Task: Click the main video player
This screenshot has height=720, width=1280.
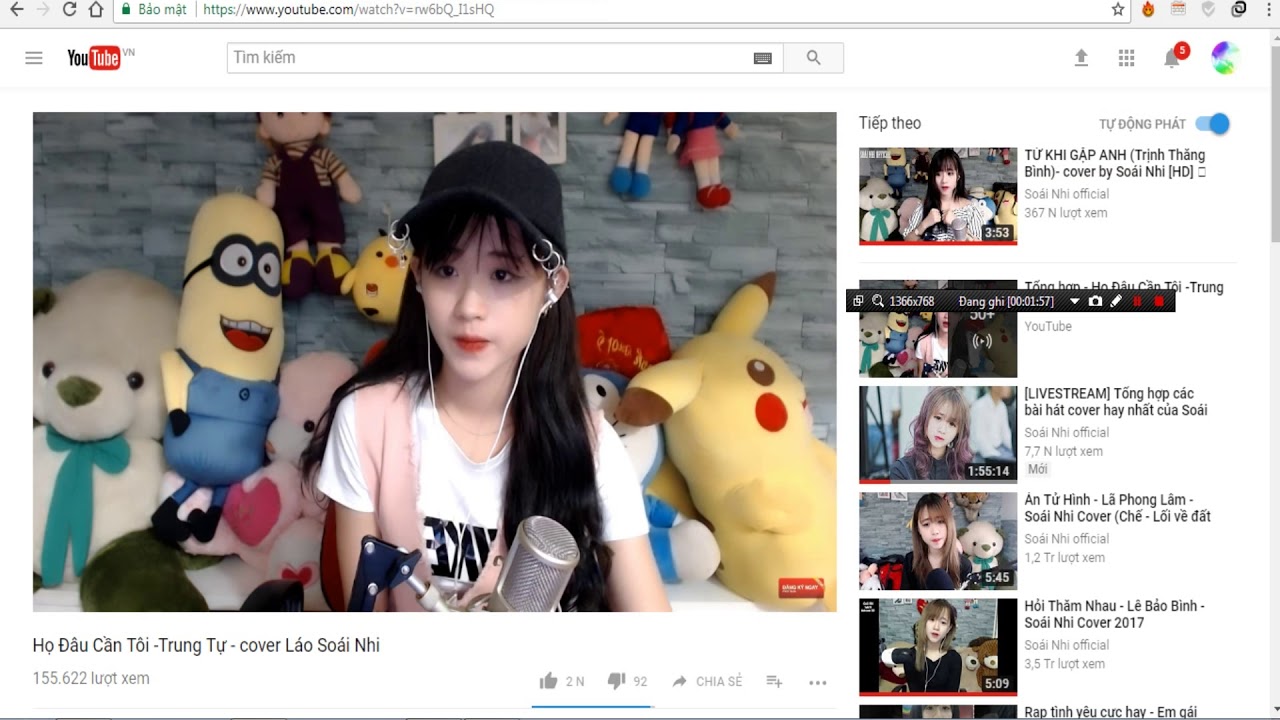Action: tap(434, 361)
